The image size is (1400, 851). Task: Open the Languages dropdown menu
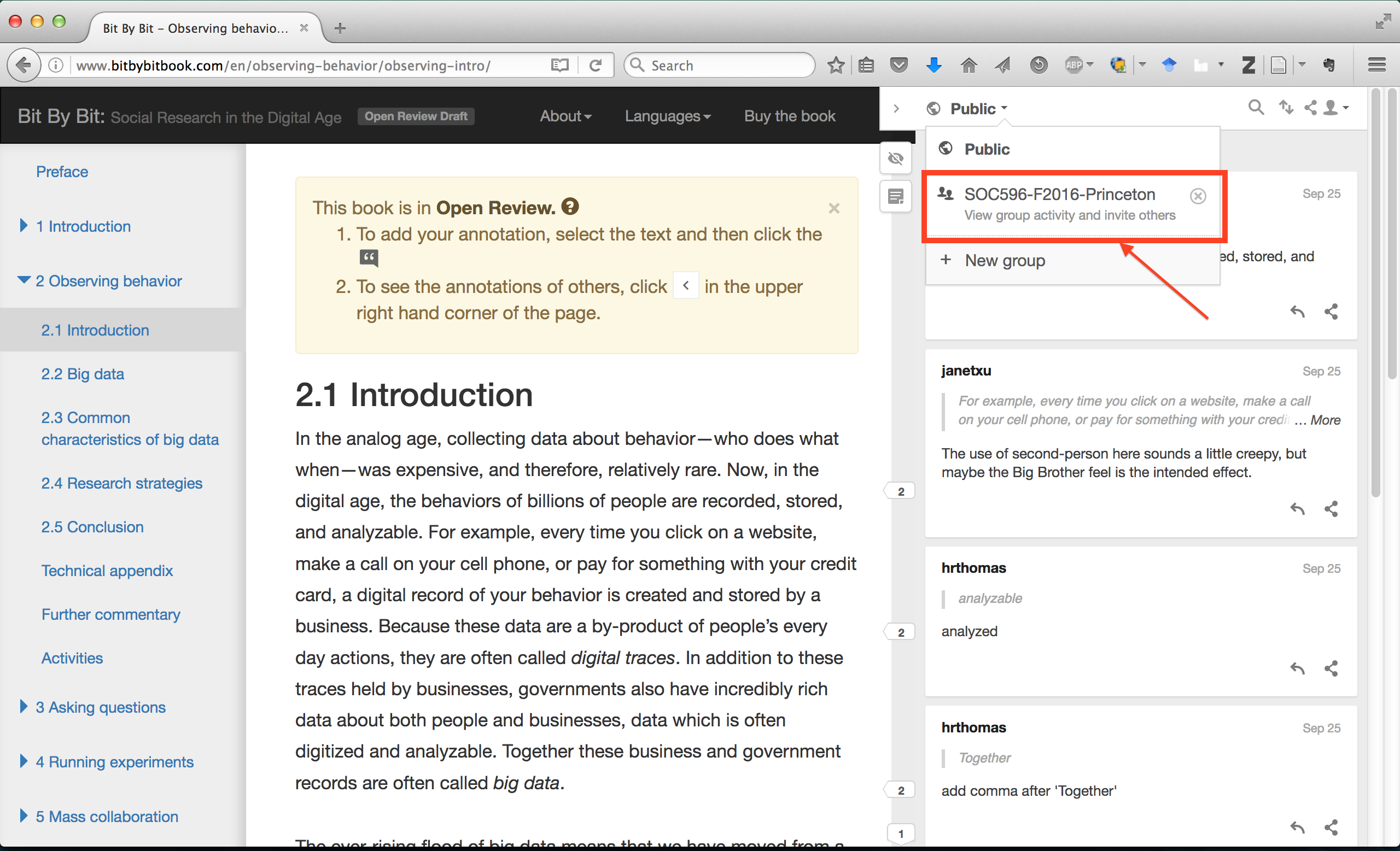pyautogui.click(x=668, y=116)
